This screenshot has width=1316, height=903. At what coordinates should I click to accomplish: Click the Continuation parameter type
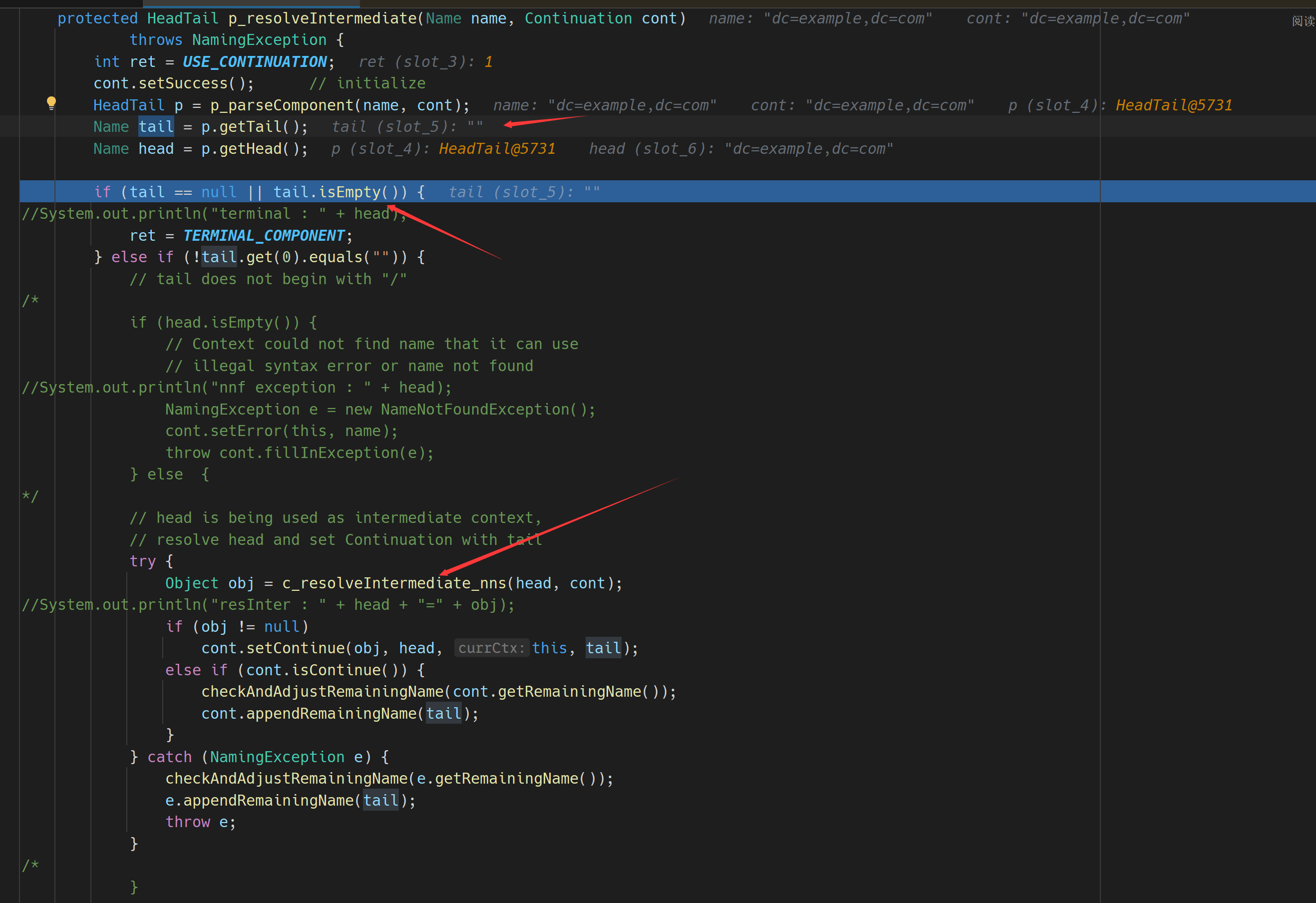(x=578, y=18)
